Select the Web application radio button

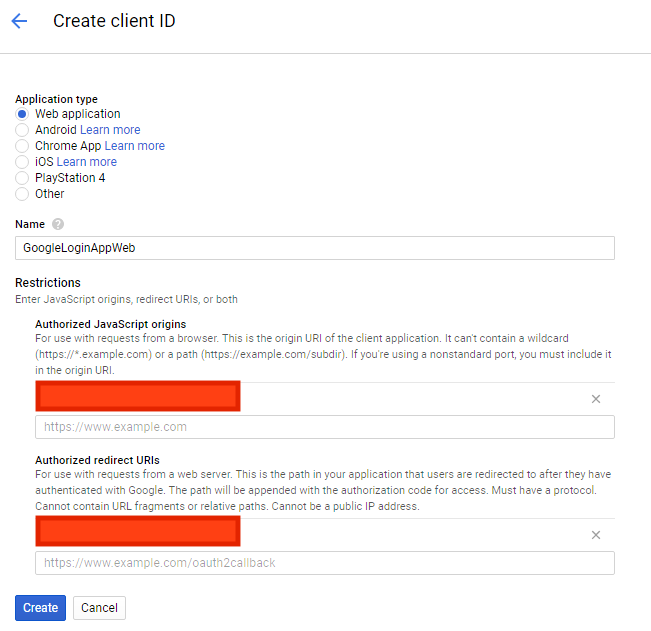[22, 114]
